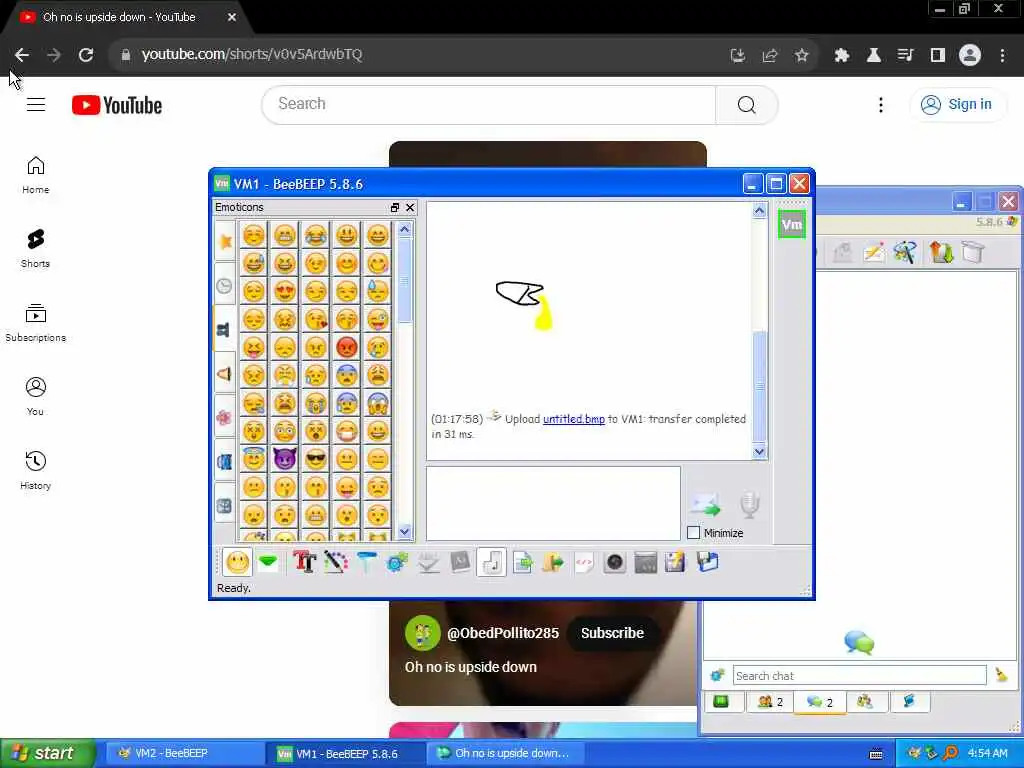Click emoticon list scroll down arrow
Image resolution: width=1024 pixels, height=768 pixels.
point(404,532)
